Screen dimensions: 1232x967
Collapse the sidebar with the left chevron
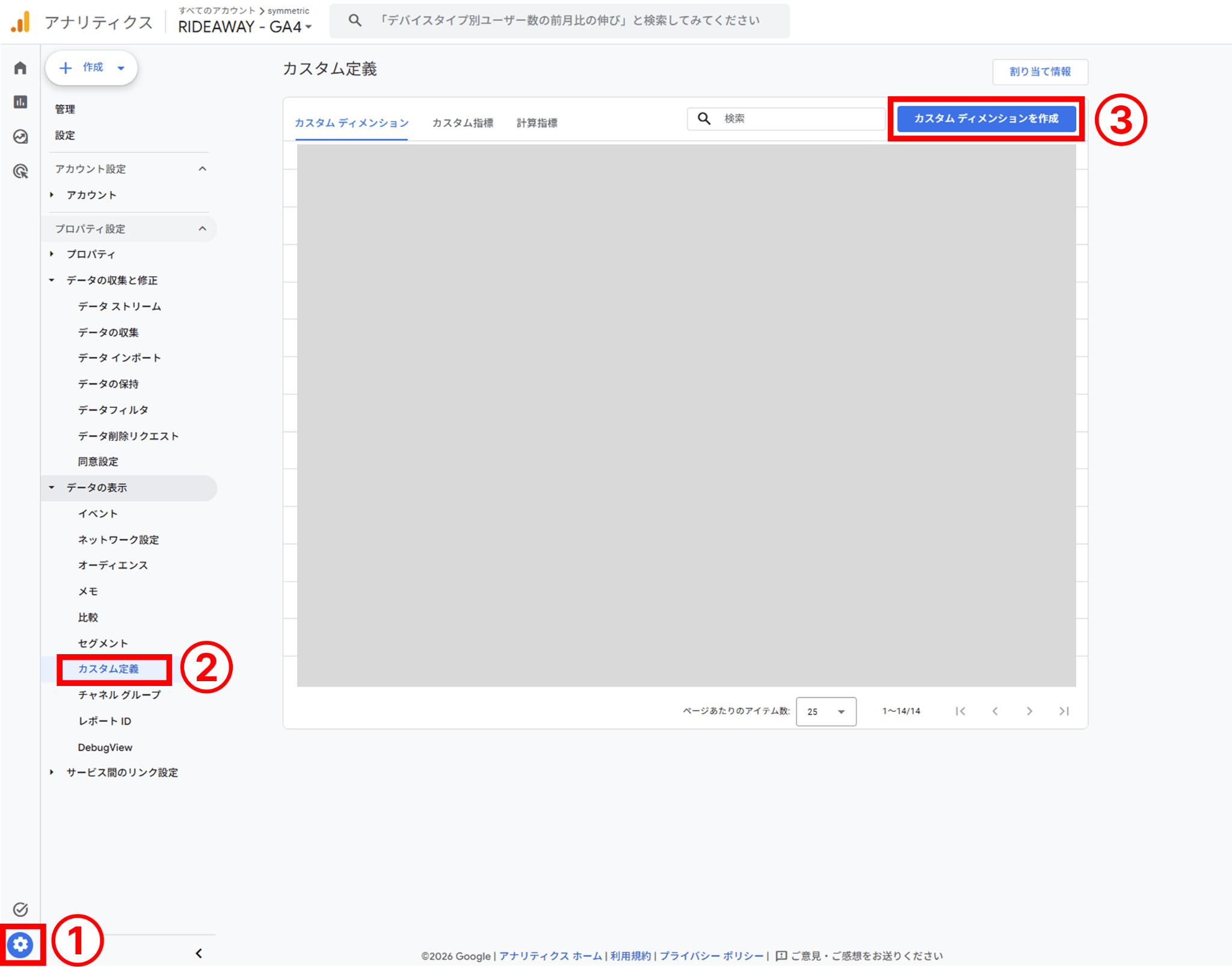199,953
